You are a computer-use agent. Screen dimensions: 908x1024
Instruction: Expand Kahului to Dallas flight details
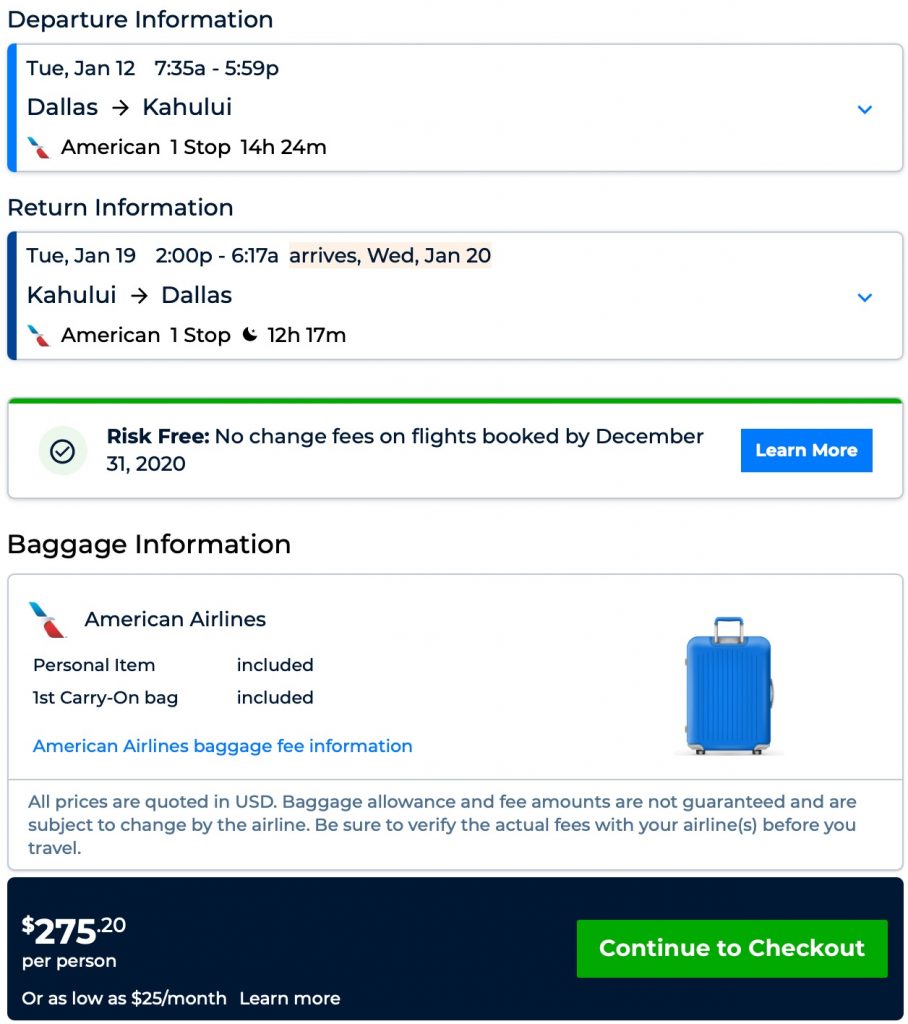click(x=865, y=297)
